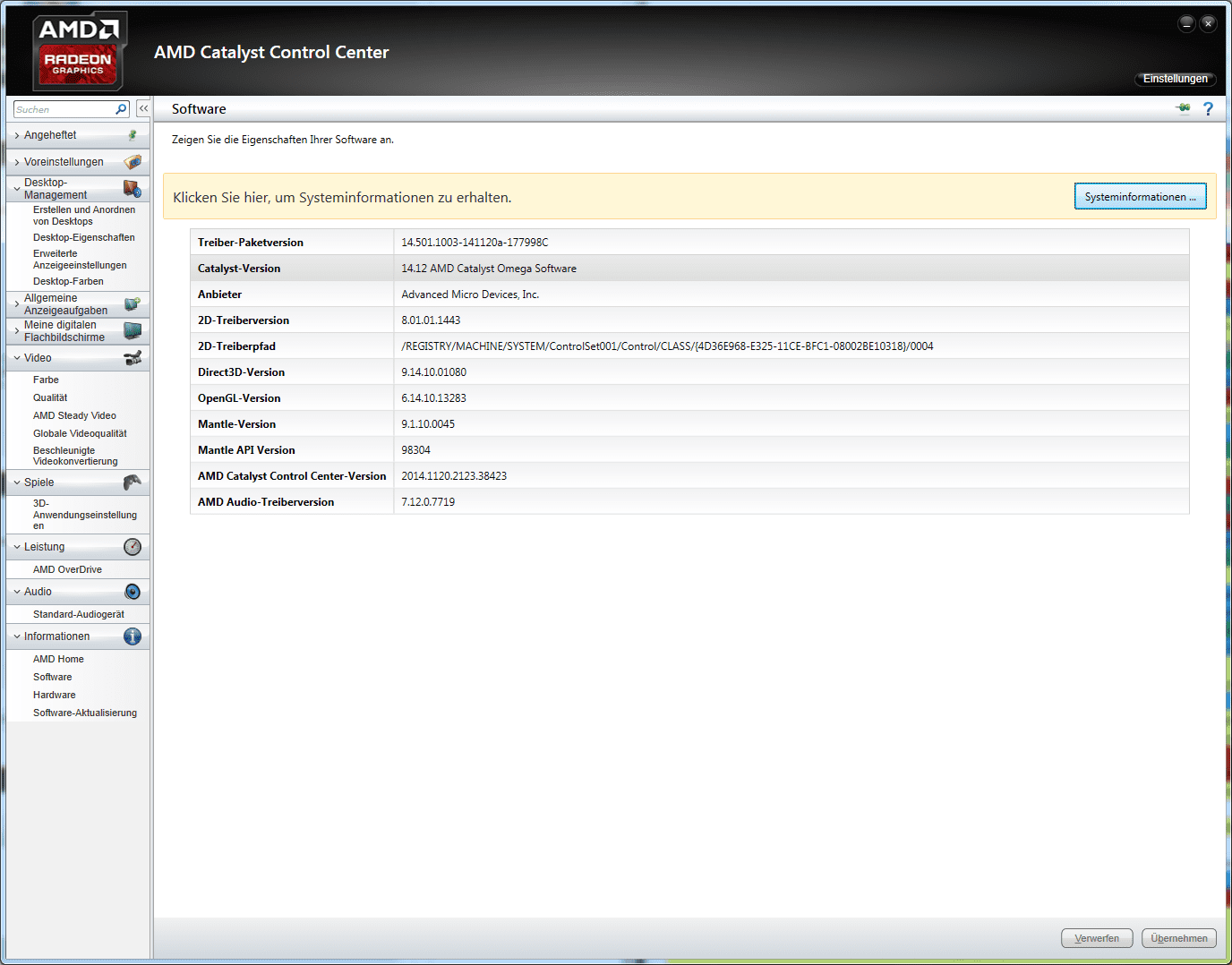Image resolution: width=1232 pixels, height=965 pixels.
Task: Open the Einstellungen menu
Action: point(1175,79)
